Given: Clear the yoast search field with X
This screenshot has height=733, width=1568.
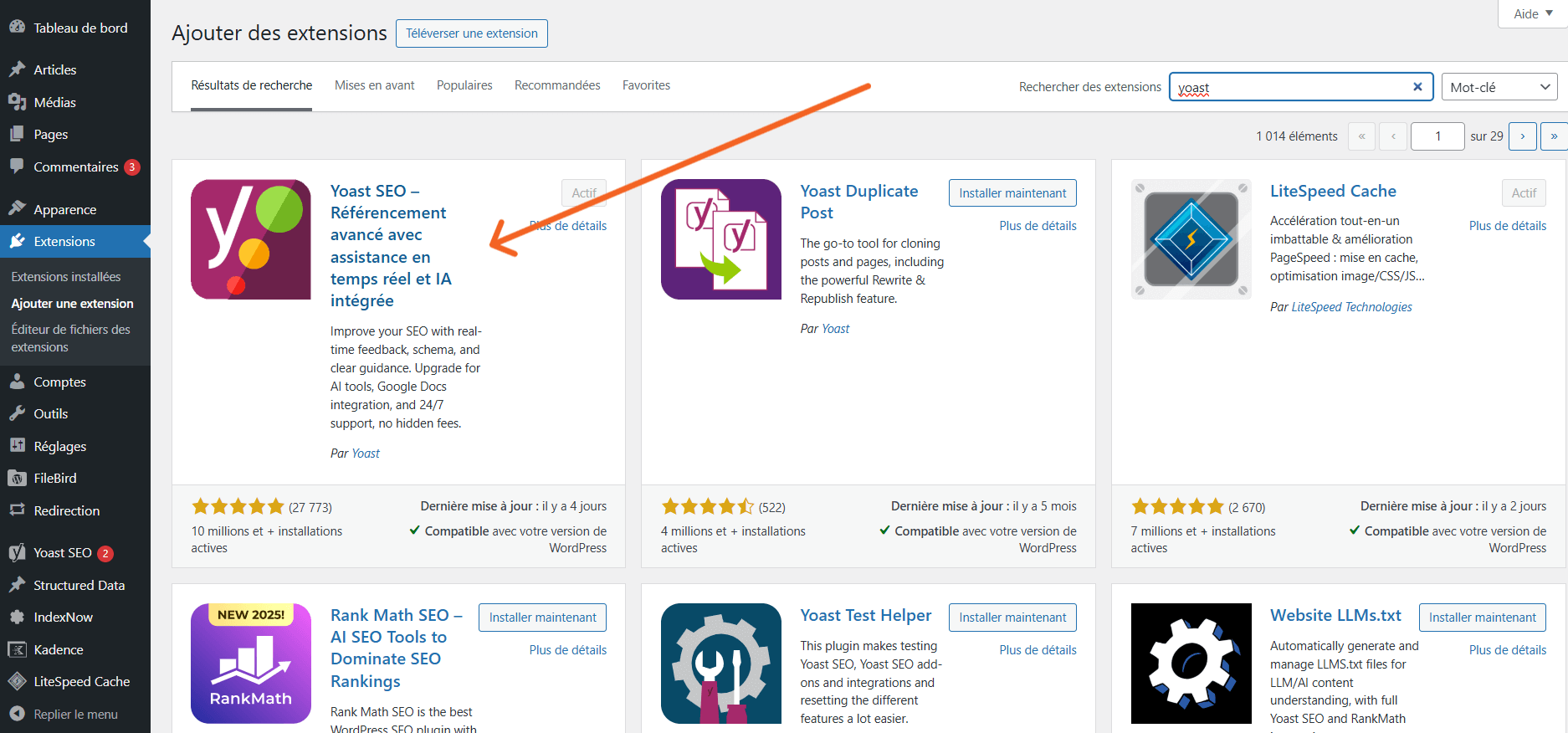Looking at the screenshot, I should (x=1417, y=87).
